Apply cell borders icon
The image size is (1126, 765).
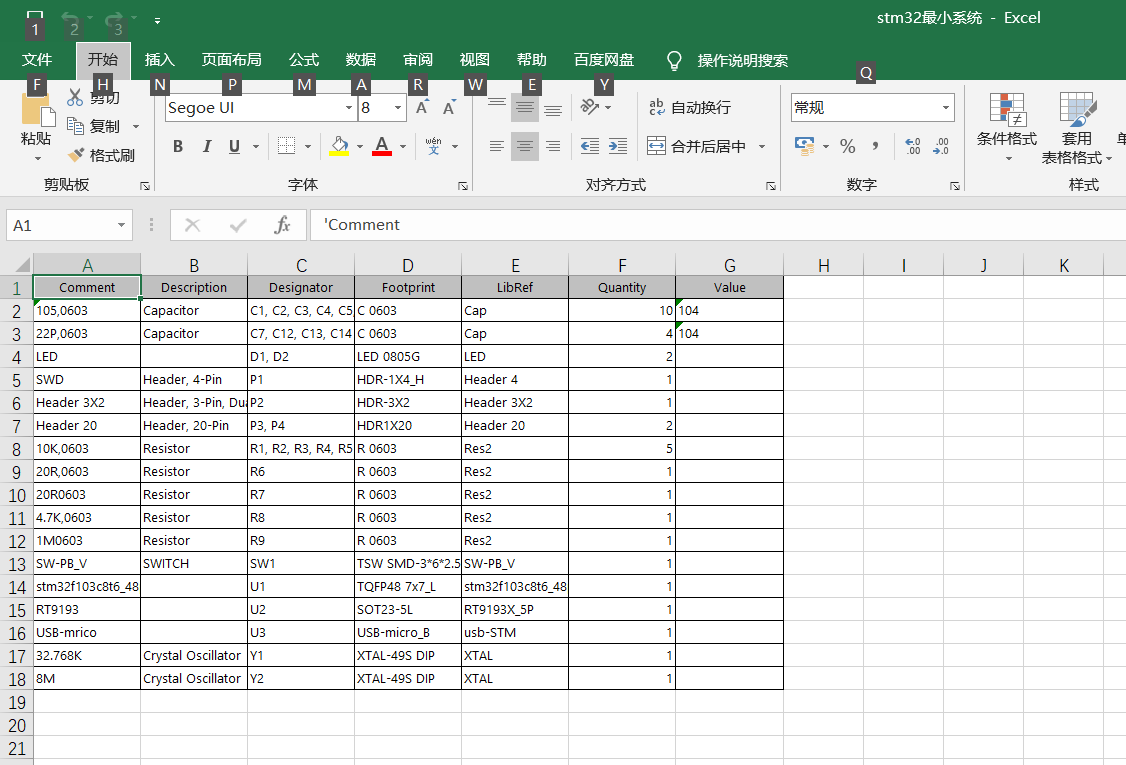pos(287,147)
